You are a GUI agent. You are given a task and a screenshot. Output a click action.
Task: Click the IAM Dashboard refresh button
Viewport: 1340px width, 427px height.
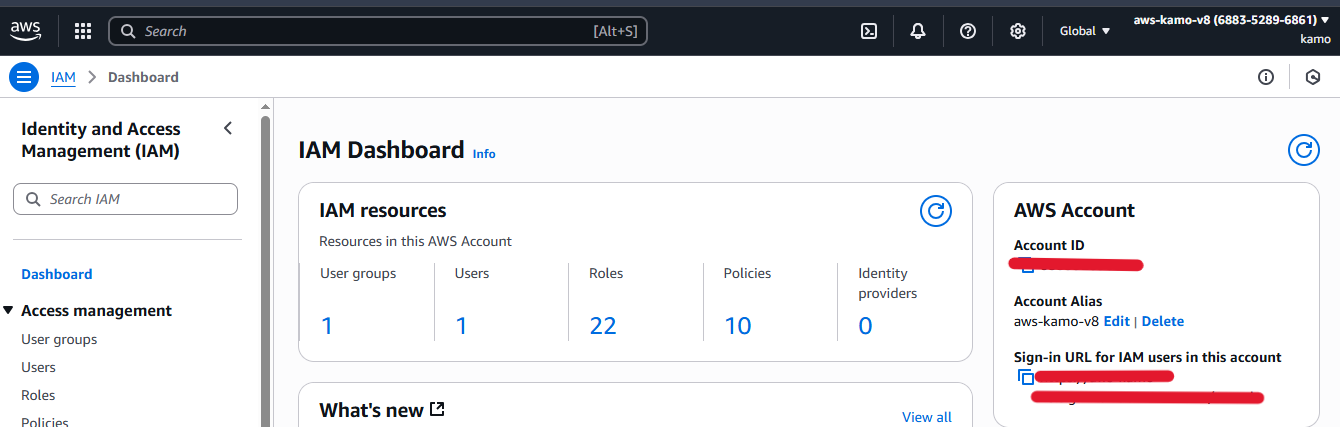pos(1303,151)
